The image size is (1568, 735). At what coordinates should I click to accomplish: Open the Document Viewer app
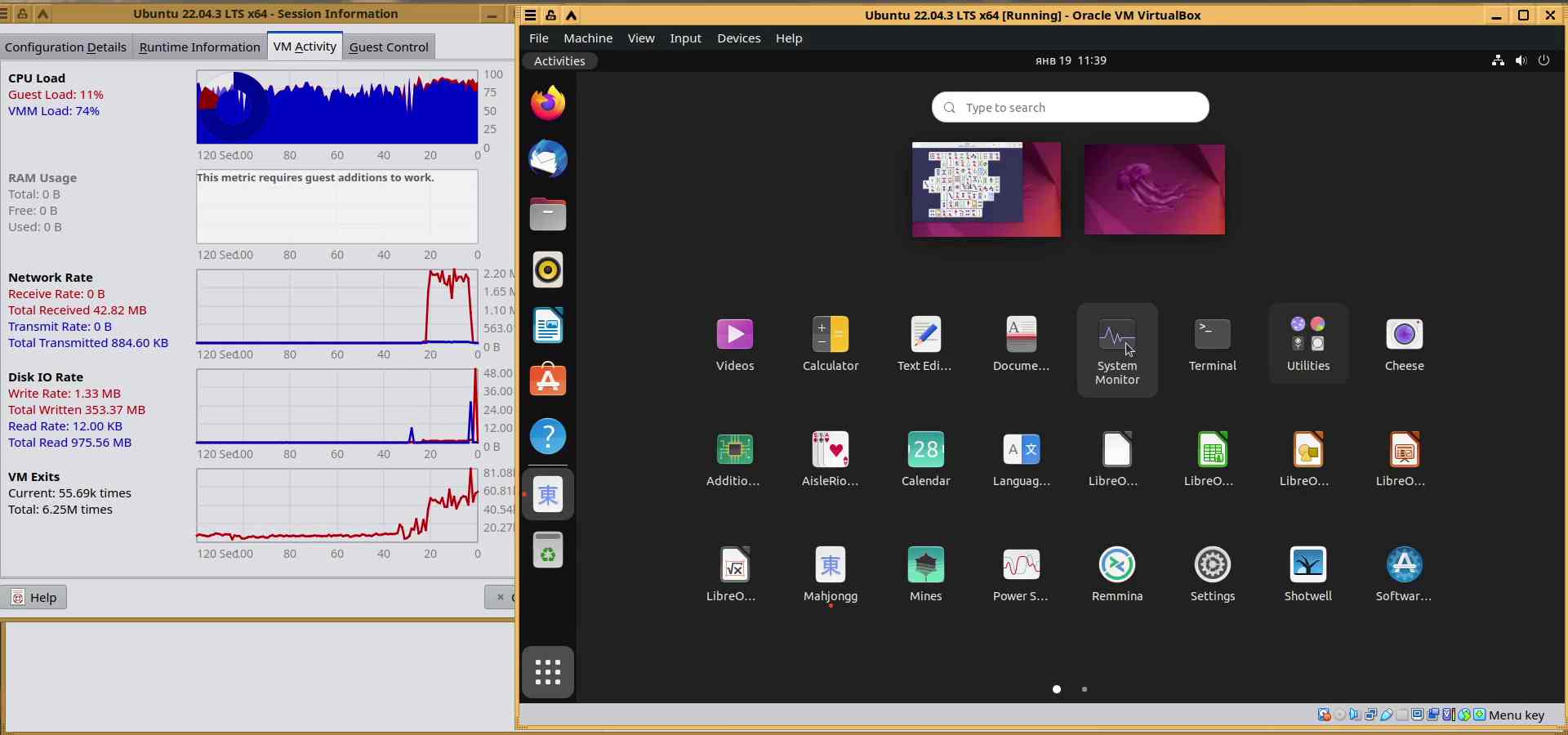pyautogui.click(x=1021, y=344)
